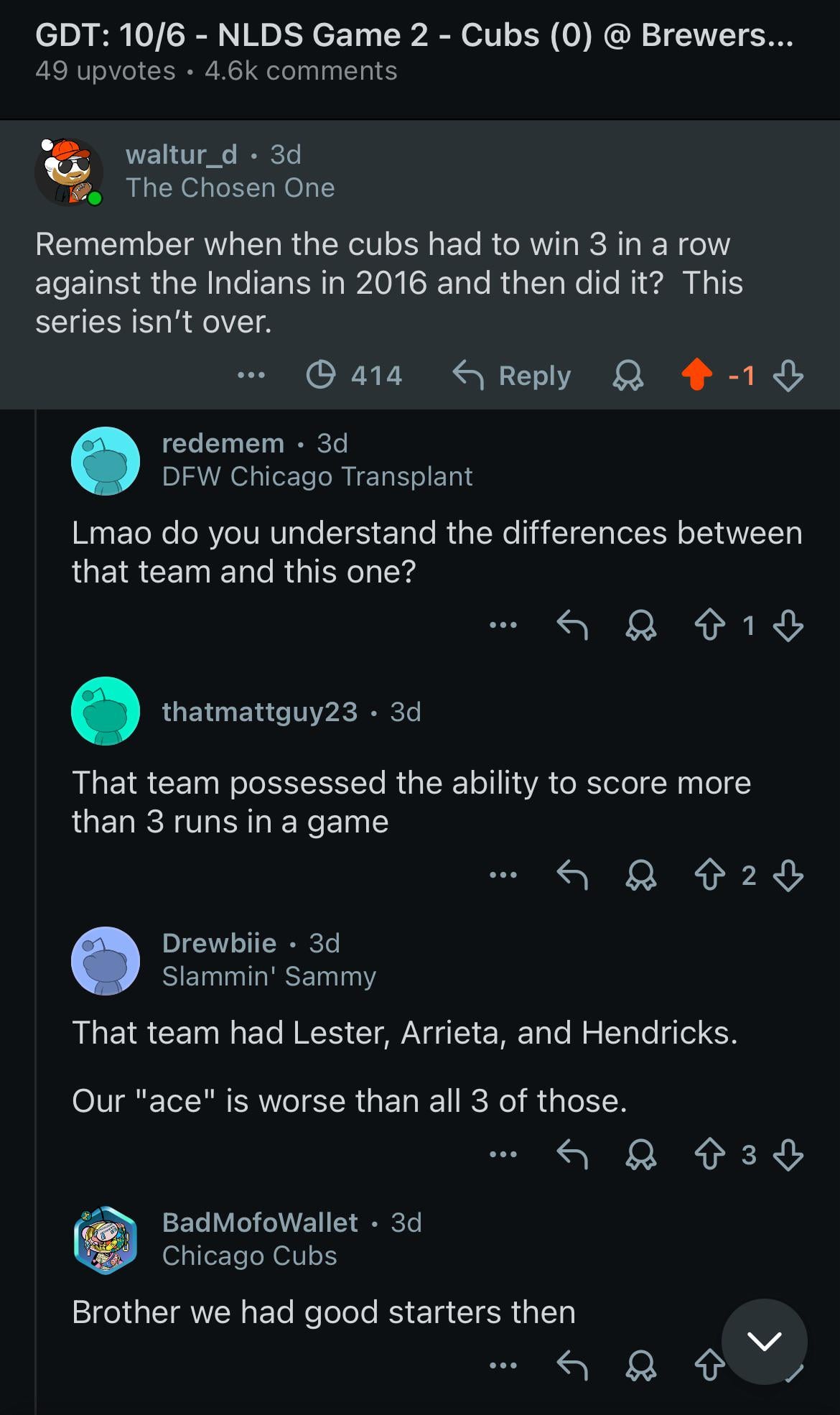Open the 414 insights clock on waltur_d's comment
Viewport: 840px width, 1415px height.
(355, 375)
